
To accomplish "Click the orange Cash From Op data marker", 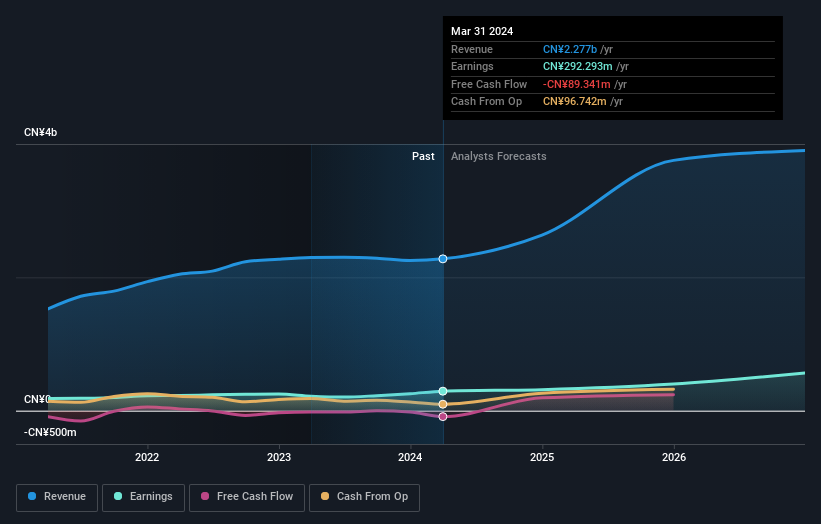I will coord(443,404).
